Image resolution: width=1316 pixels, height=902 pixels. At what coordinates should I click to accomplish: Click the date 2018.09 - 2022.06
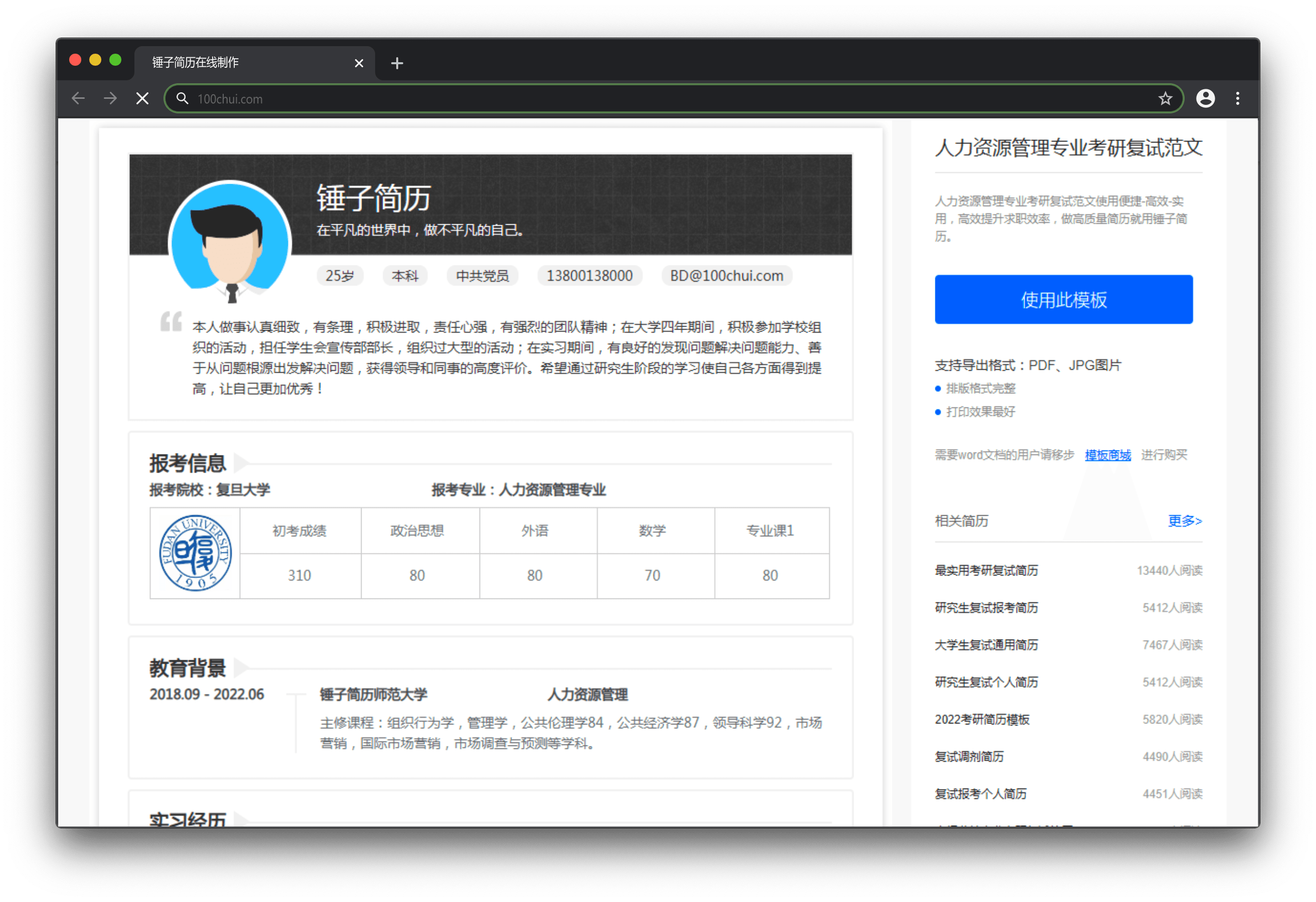tap(207, 695)
